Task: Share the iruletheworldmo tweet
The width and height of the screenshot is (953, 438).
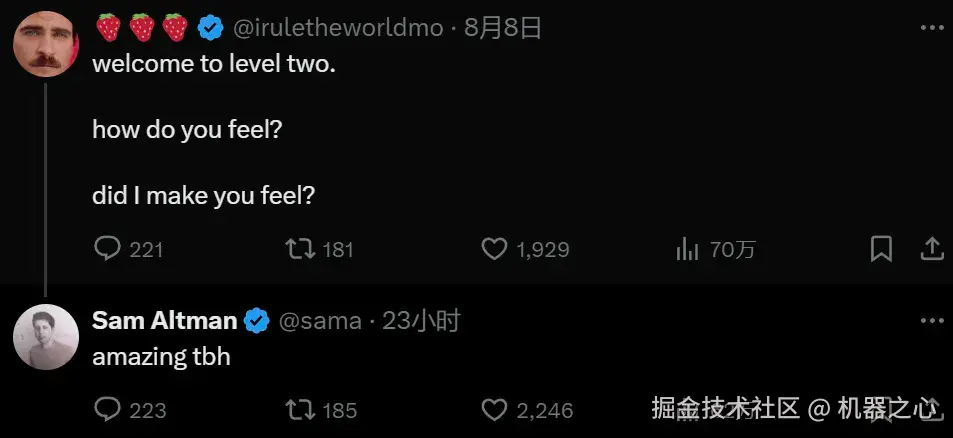Action: (930, 248)
